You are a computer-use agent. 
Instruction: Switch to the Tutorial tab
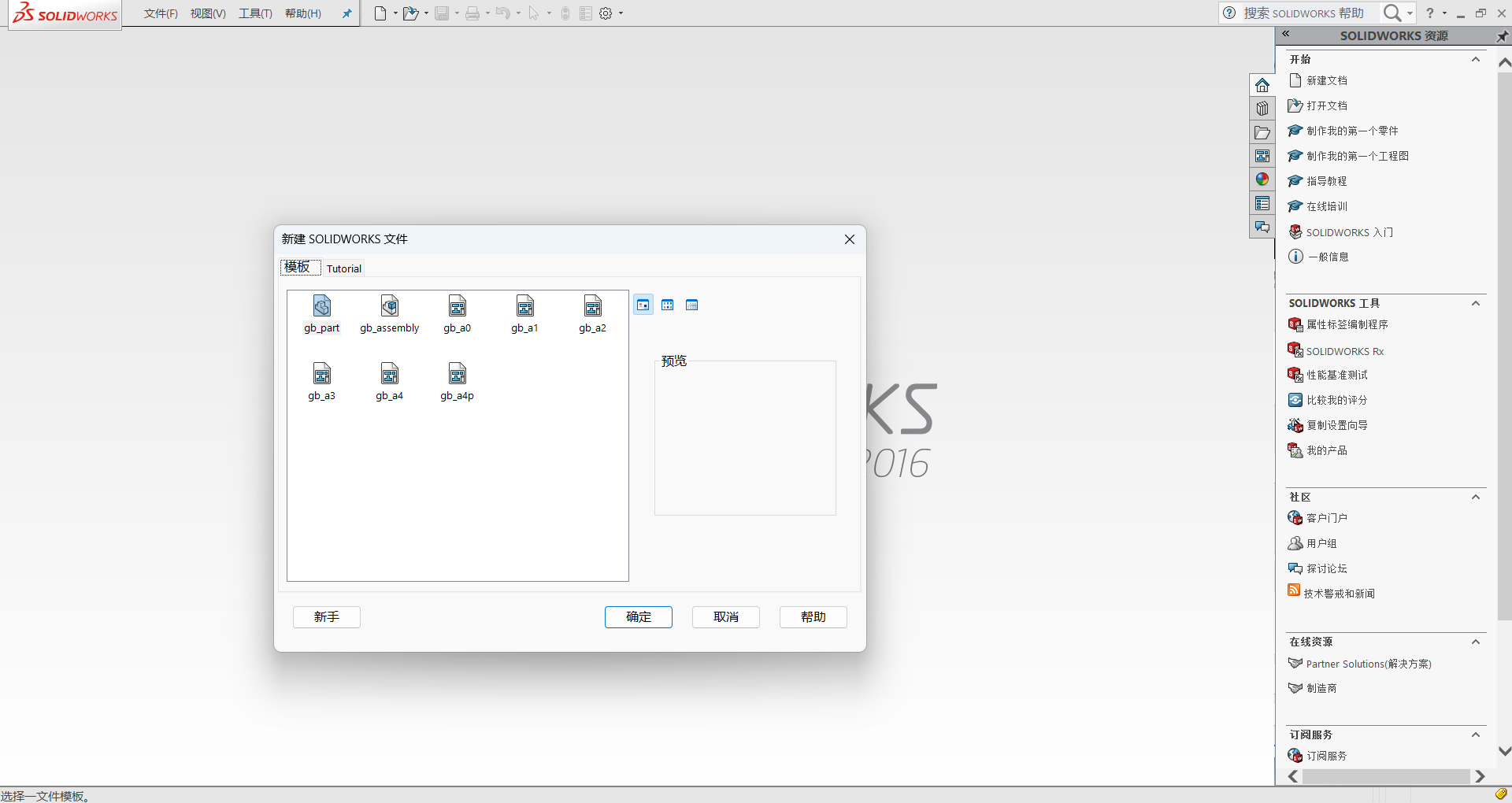tap(344, 268)
